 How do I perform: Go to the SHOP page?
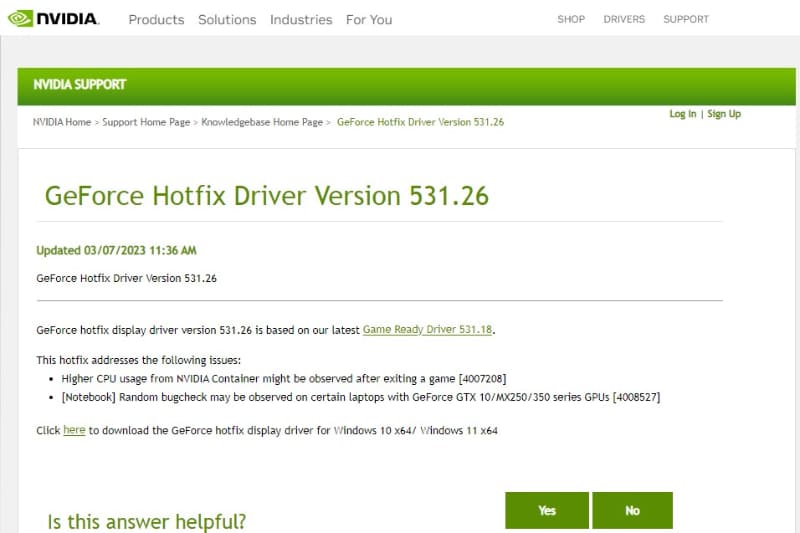[571, 19]
